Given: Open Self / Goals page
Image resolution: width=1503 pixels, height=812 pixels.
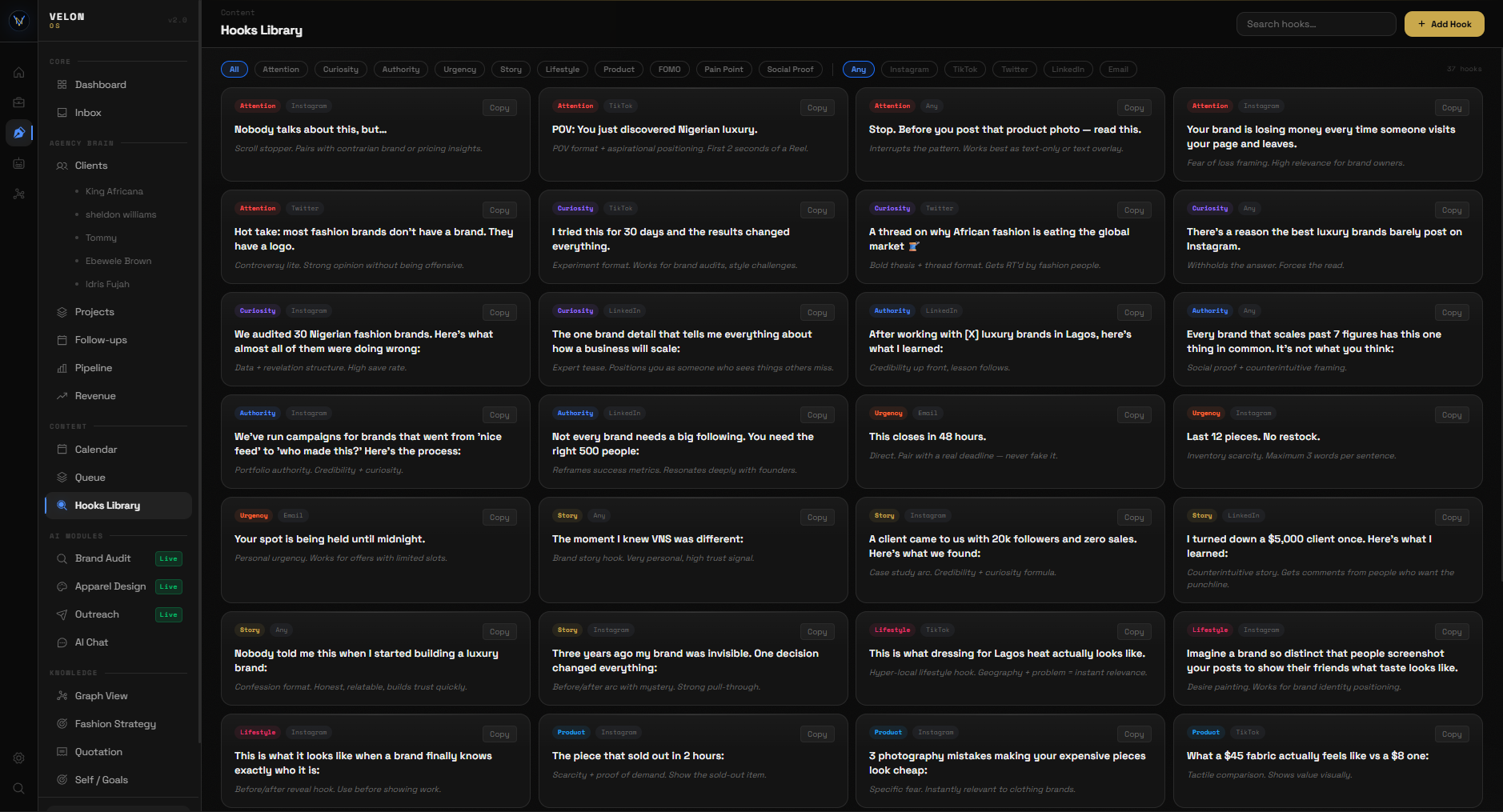Looking at the screenshot, I should pyautogui.click(x=118, y=780).
